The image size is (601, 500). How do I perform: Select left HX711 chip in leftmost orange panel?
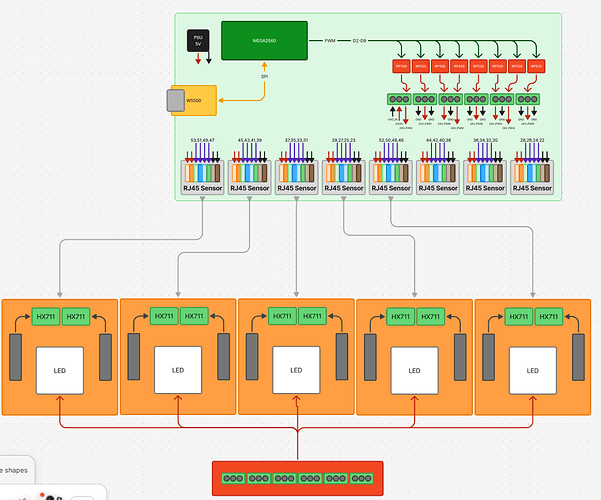pos(46,317)
